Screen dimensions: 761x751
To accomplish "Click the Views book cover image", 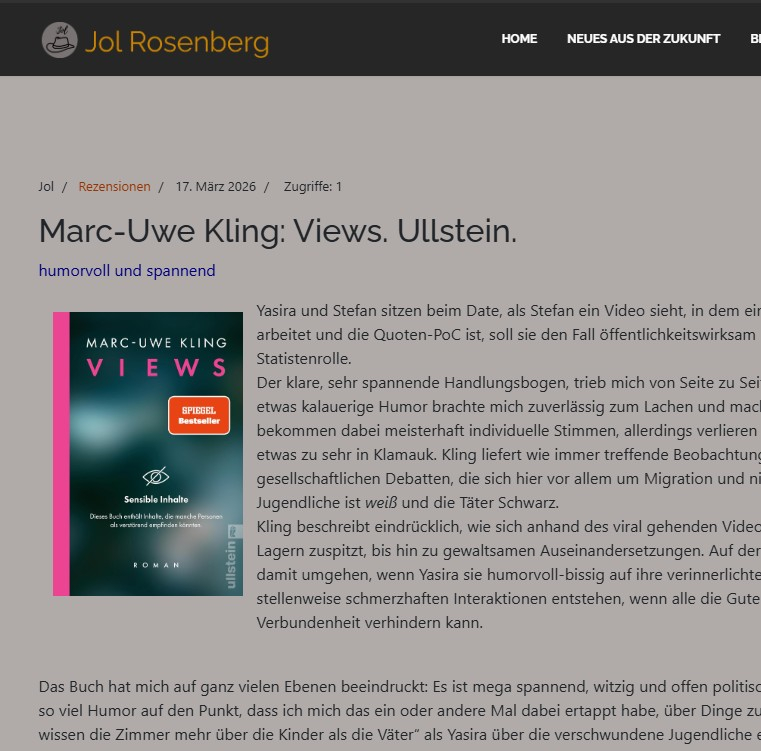I will click(148, 453).
